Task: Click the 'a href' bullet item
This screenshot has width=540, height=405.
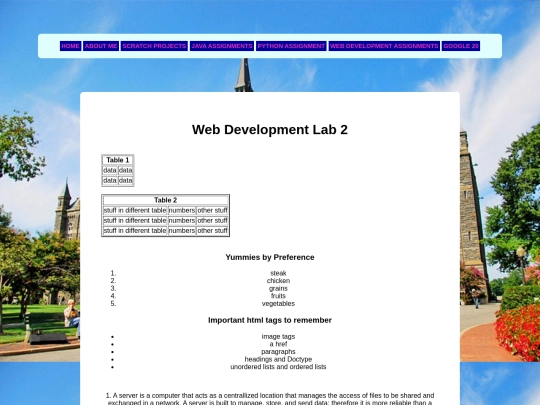Action: tap(278, 344)
